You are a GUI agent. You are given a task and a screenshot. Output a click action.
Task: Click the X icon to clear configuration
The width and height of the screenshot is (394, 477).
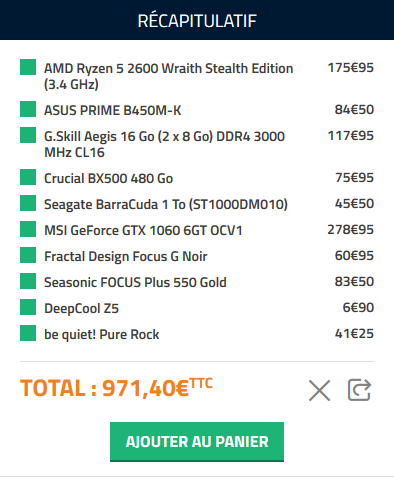coord(319,390)
